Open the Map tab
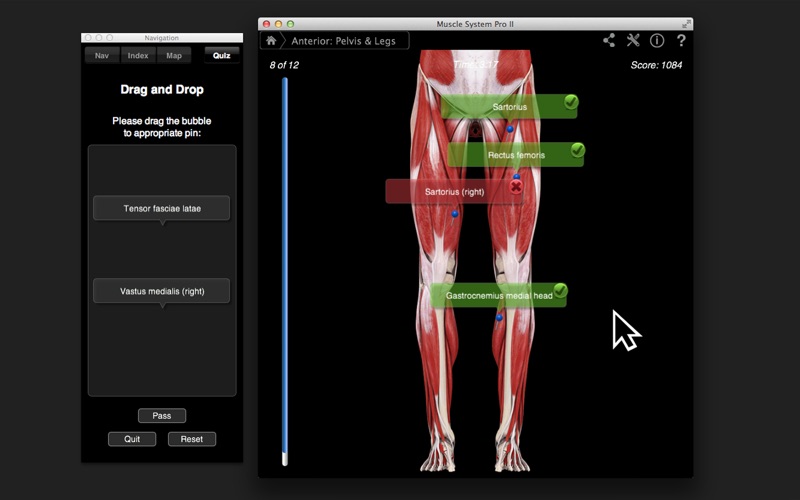The height and width of the screenshot is (500, 800). tap(174, 56)
